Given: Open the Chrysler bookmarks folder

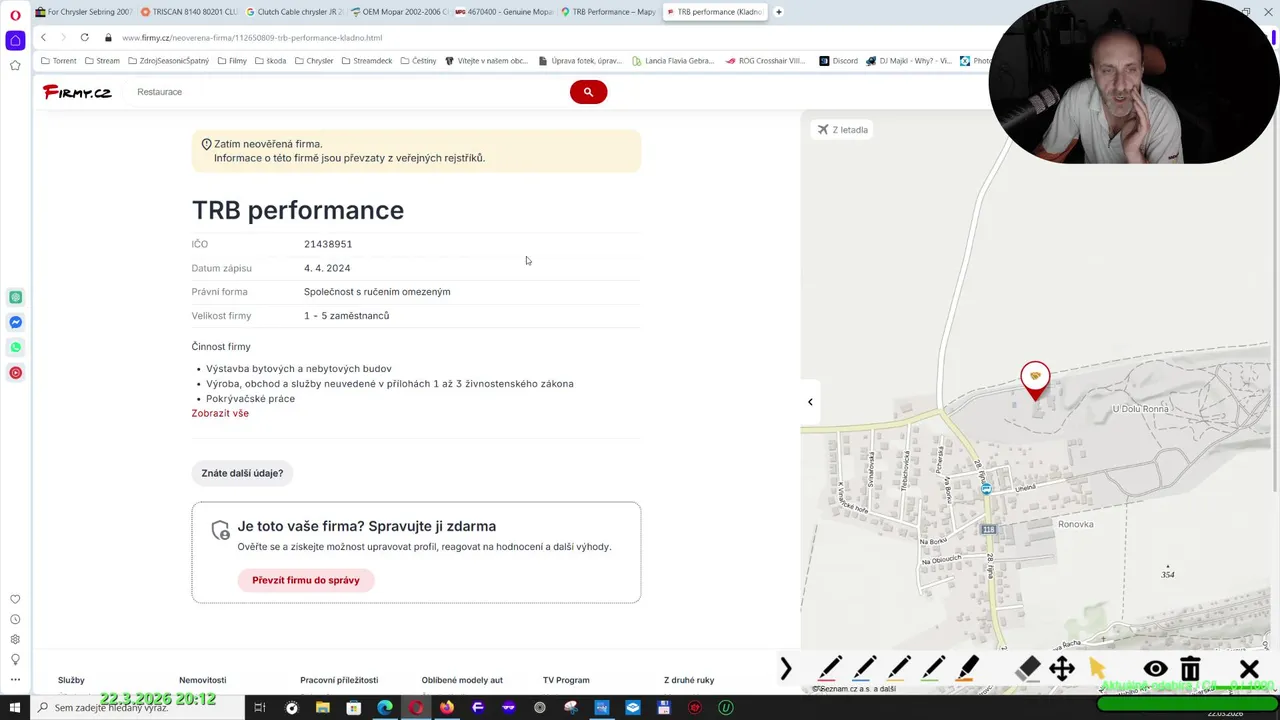Looking at the screenshot, I should pos(314,61).
